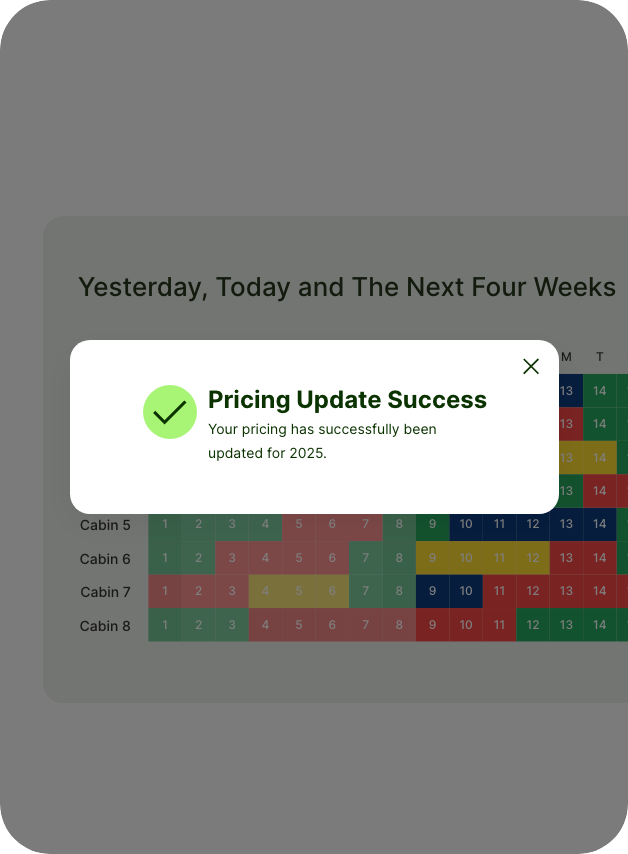Select blue day 9 cell for Cabin 7
The width and height of the screenshot is (628, 854).
(432, 592)
